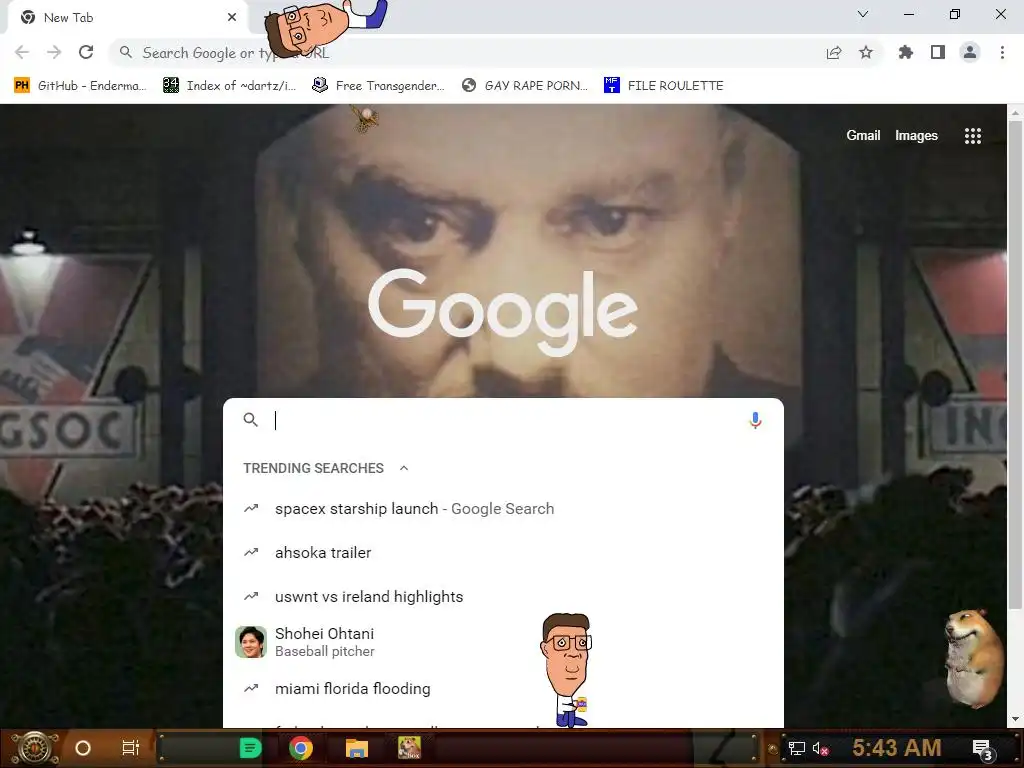Open the Google apps grid
The image size is (1024, 768).
(973, 136)
